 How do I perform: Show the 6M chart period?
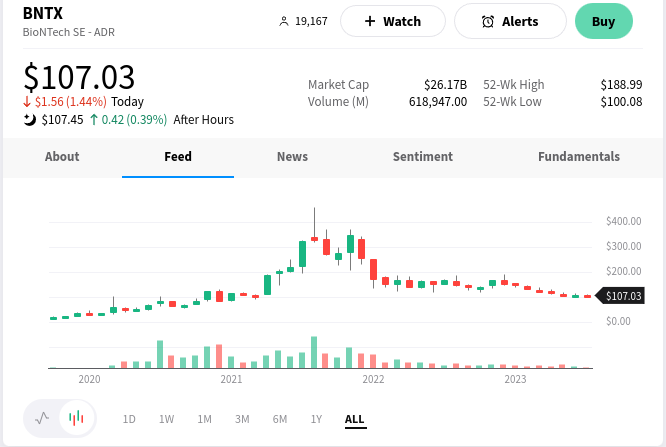280,419
